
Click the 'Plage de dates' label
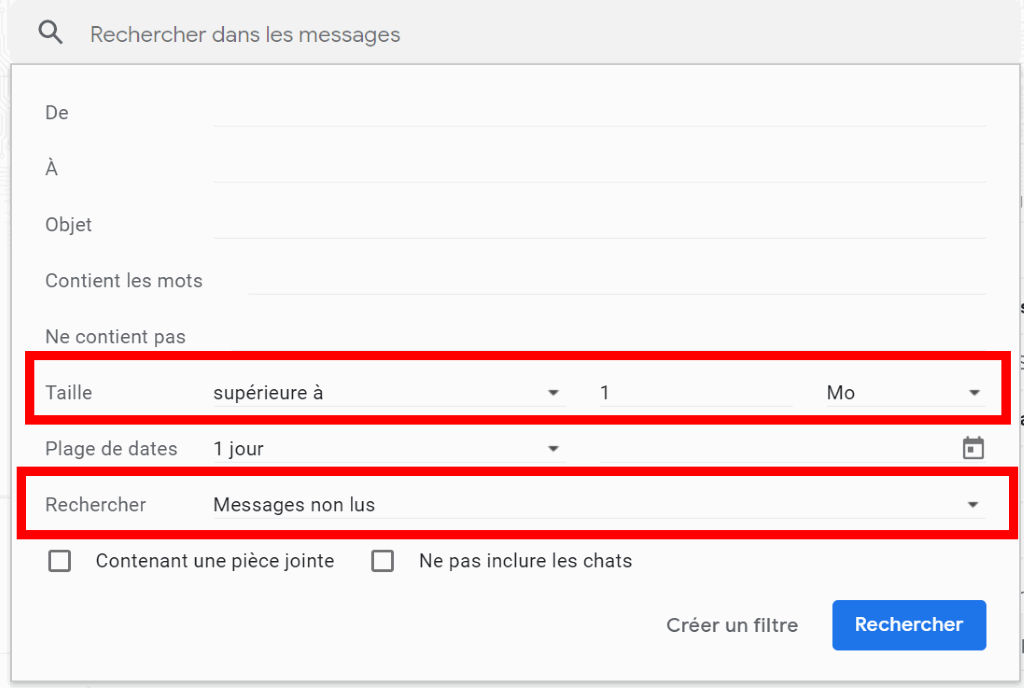[111, 448]
